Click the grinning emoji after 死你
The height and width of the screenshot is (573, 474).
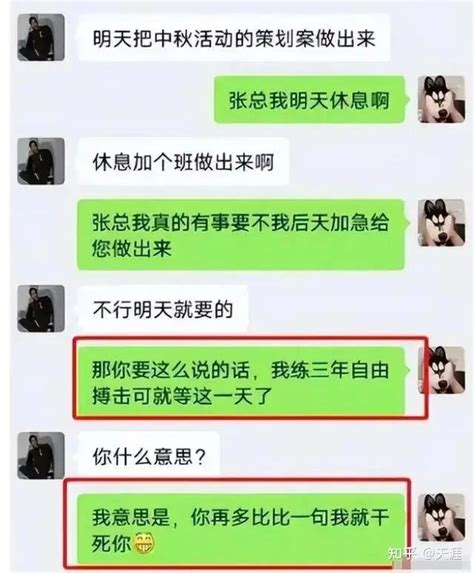144,543
